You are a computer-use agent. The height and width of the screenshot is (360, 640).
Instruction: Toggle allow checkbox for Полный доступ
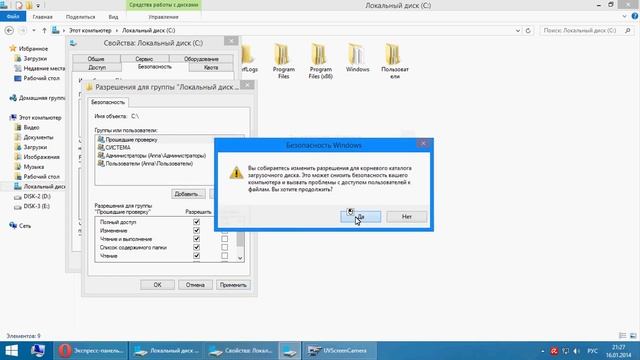(196, 222)
